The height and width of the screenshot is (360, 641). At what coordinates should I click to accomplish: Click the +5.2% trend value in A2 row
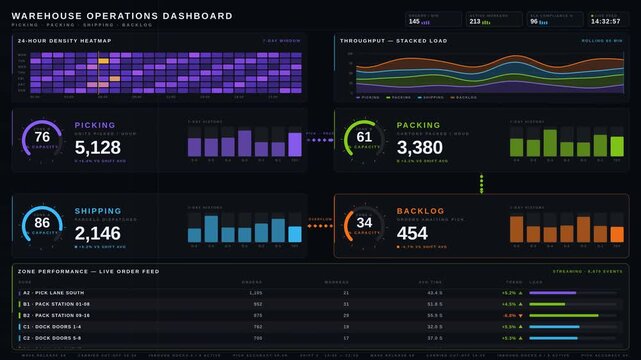[509, 293]
